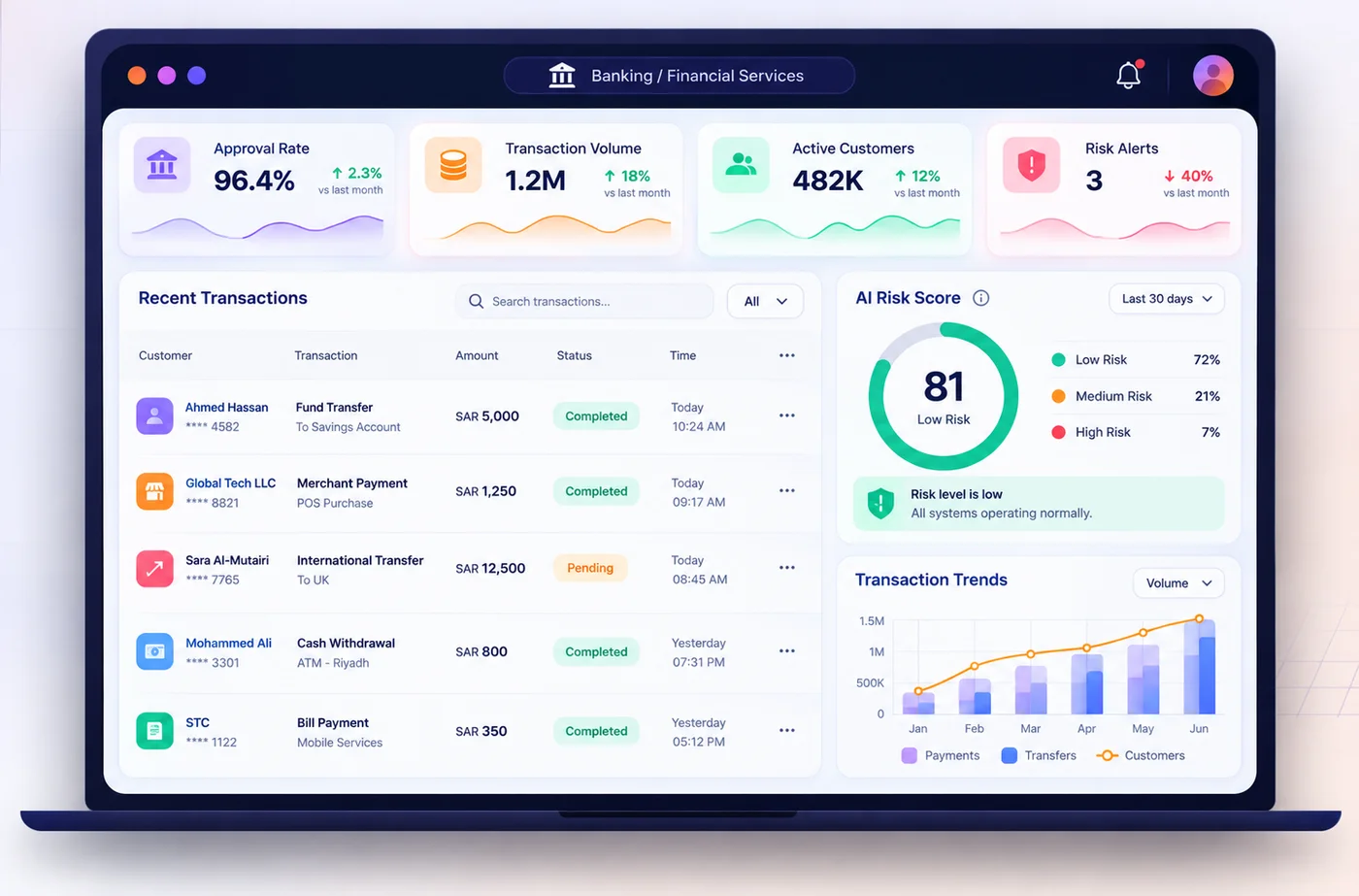Open options for the Ahmed Hassan row
The height and width of the screenshot is (896, 1359).
pos(787,415)
